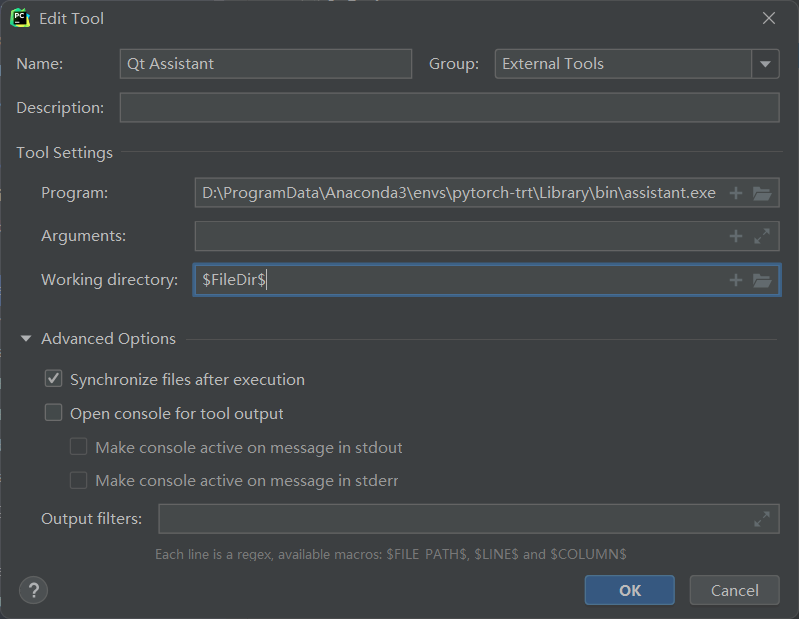Collapse the Advanced Options section
The image size is (799, 619).
26,339
